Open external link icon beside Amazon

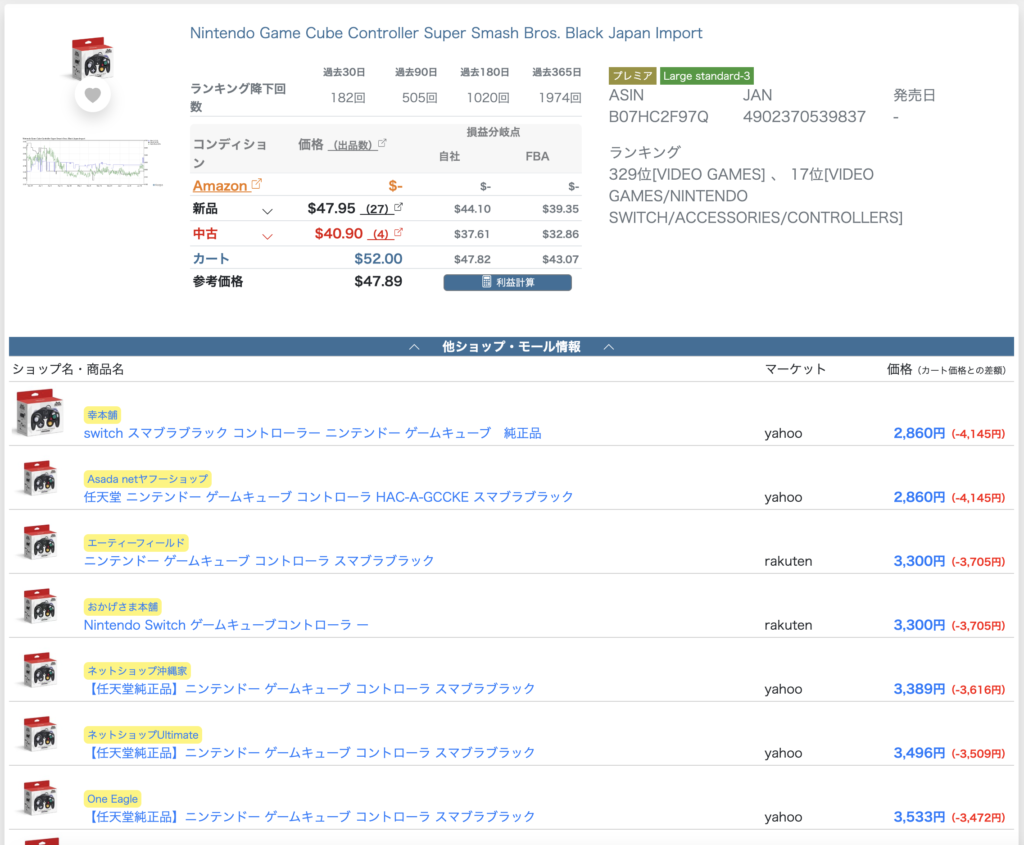[257, 184]
